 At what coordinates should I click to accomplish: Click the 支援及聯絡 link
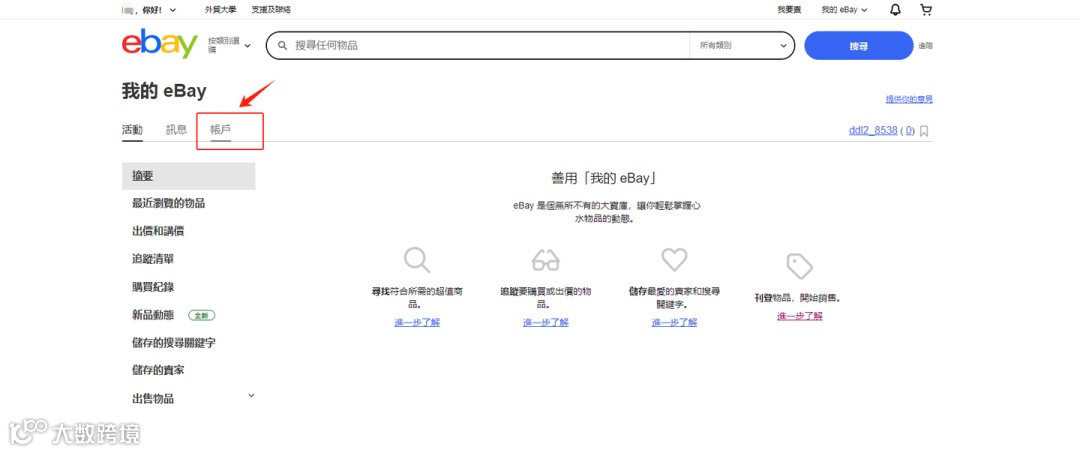click(271, 10)
